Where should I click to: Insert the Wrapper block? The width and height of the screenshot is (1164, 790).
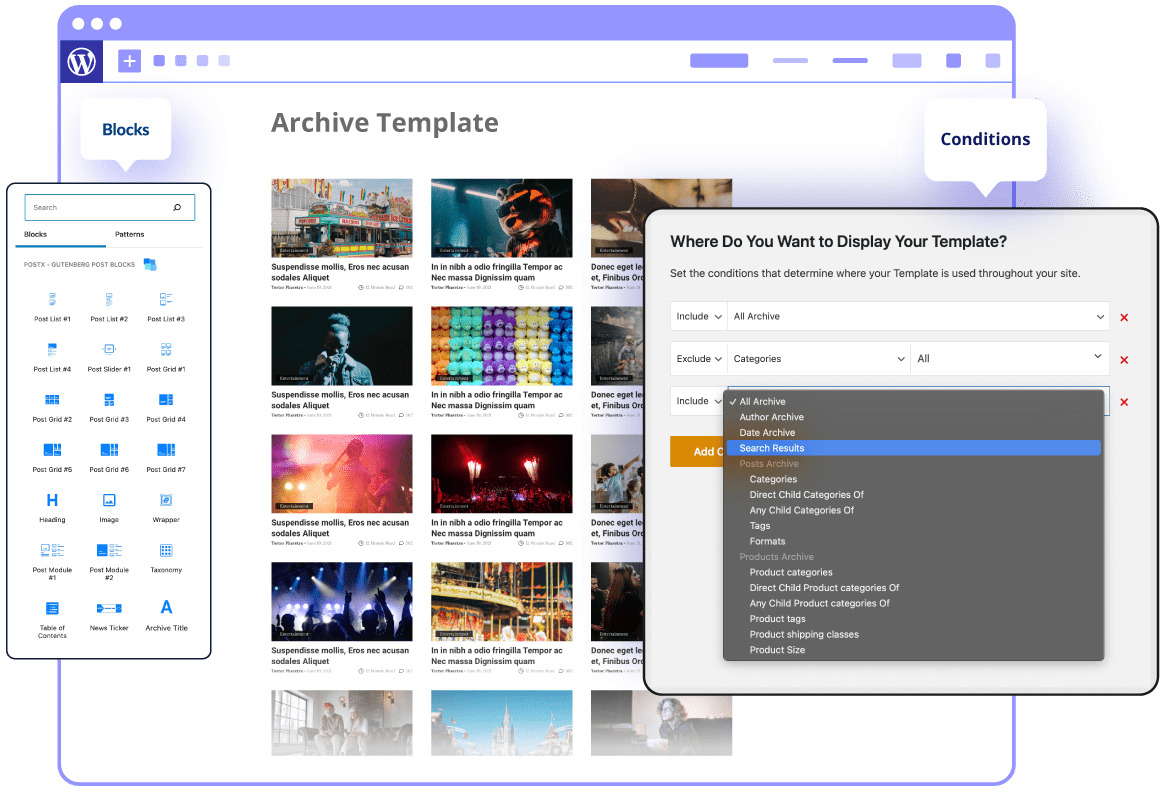pyautogui.click(x=166, y=508)
